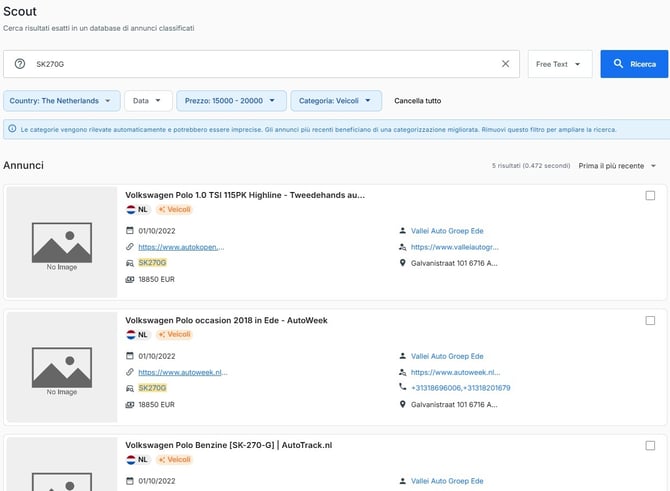
Task: Click the calendar icon in the first listing
Action: pos(130,230)
